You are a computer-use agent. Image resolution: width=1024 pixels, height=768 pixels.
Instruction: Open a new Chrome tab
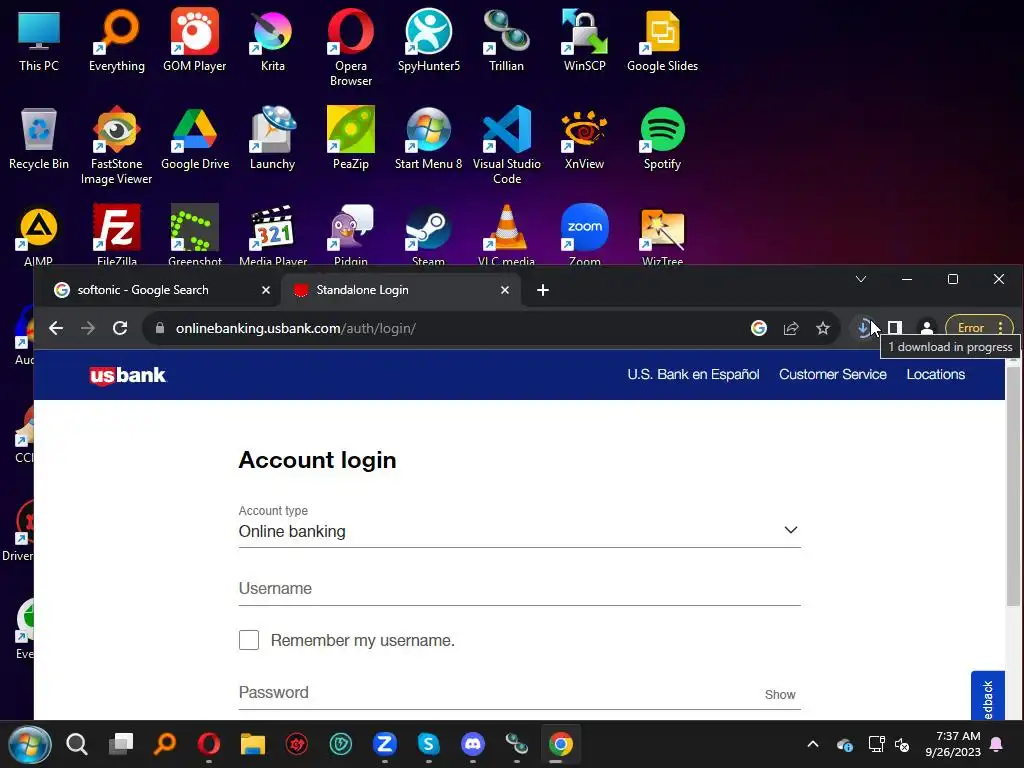(543, 290)
